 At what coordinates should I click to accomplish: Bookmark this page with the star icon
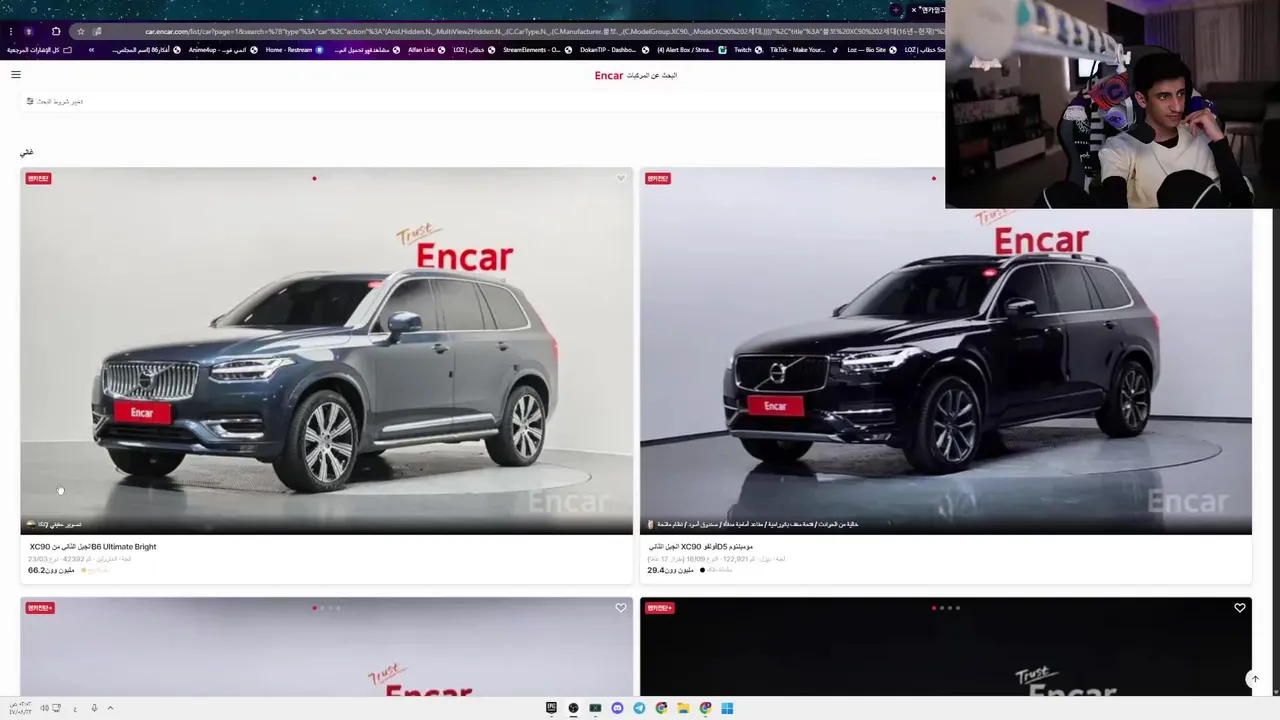(x=81, y=31)
